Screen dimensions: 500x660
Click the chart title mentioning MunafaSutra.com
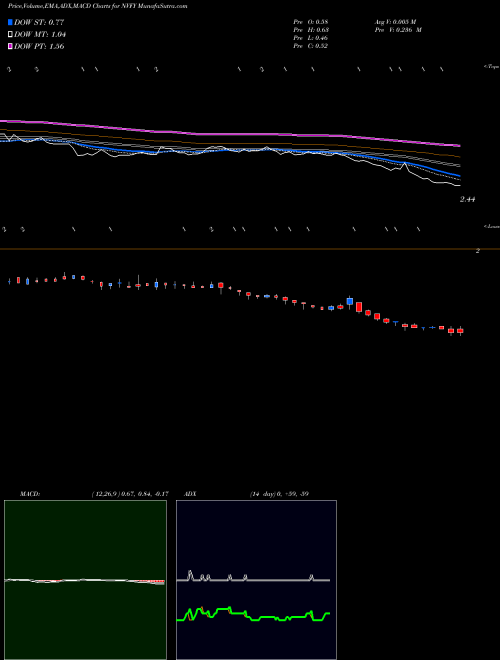click(x=98, y=6)
